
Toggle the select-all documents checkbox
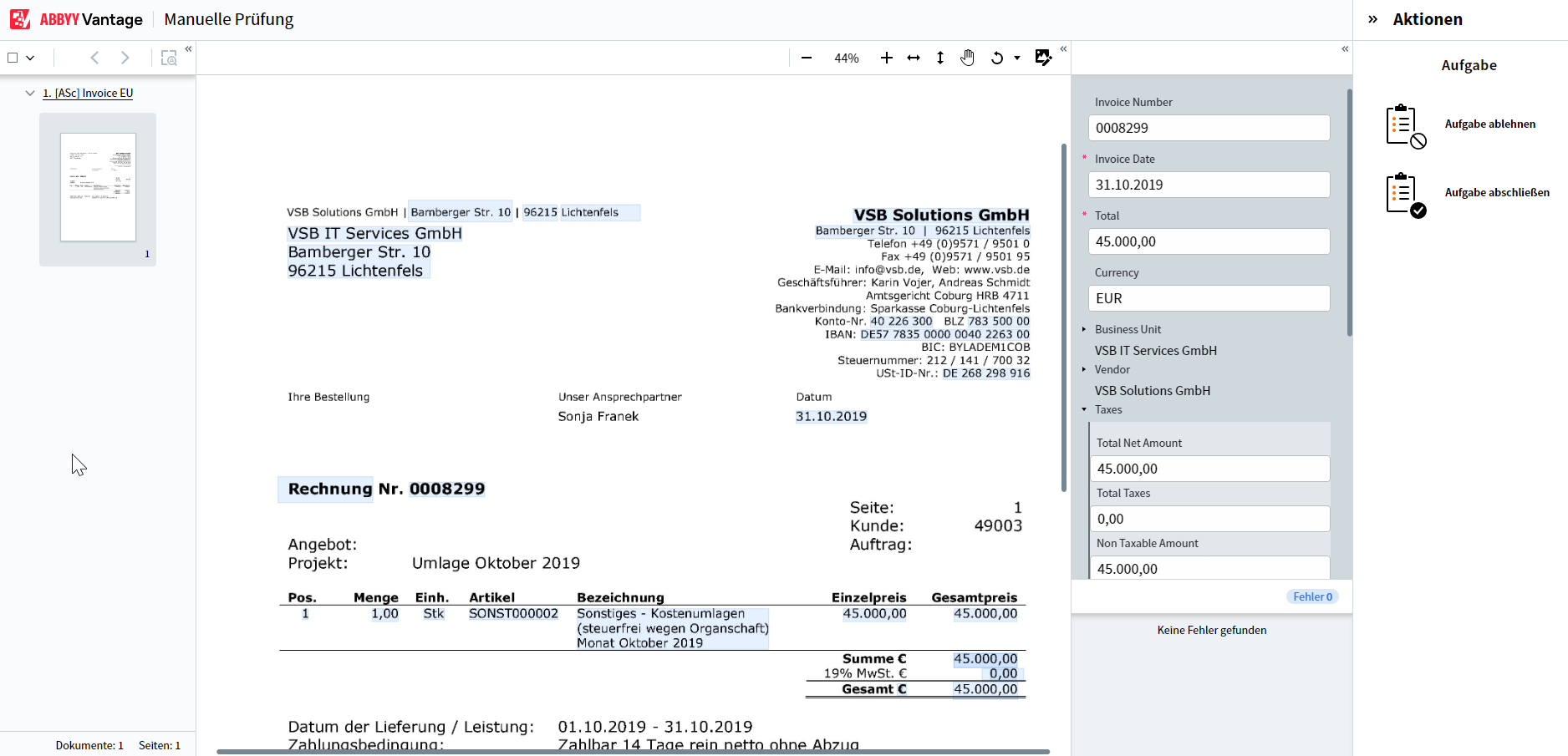pos(13,58)
